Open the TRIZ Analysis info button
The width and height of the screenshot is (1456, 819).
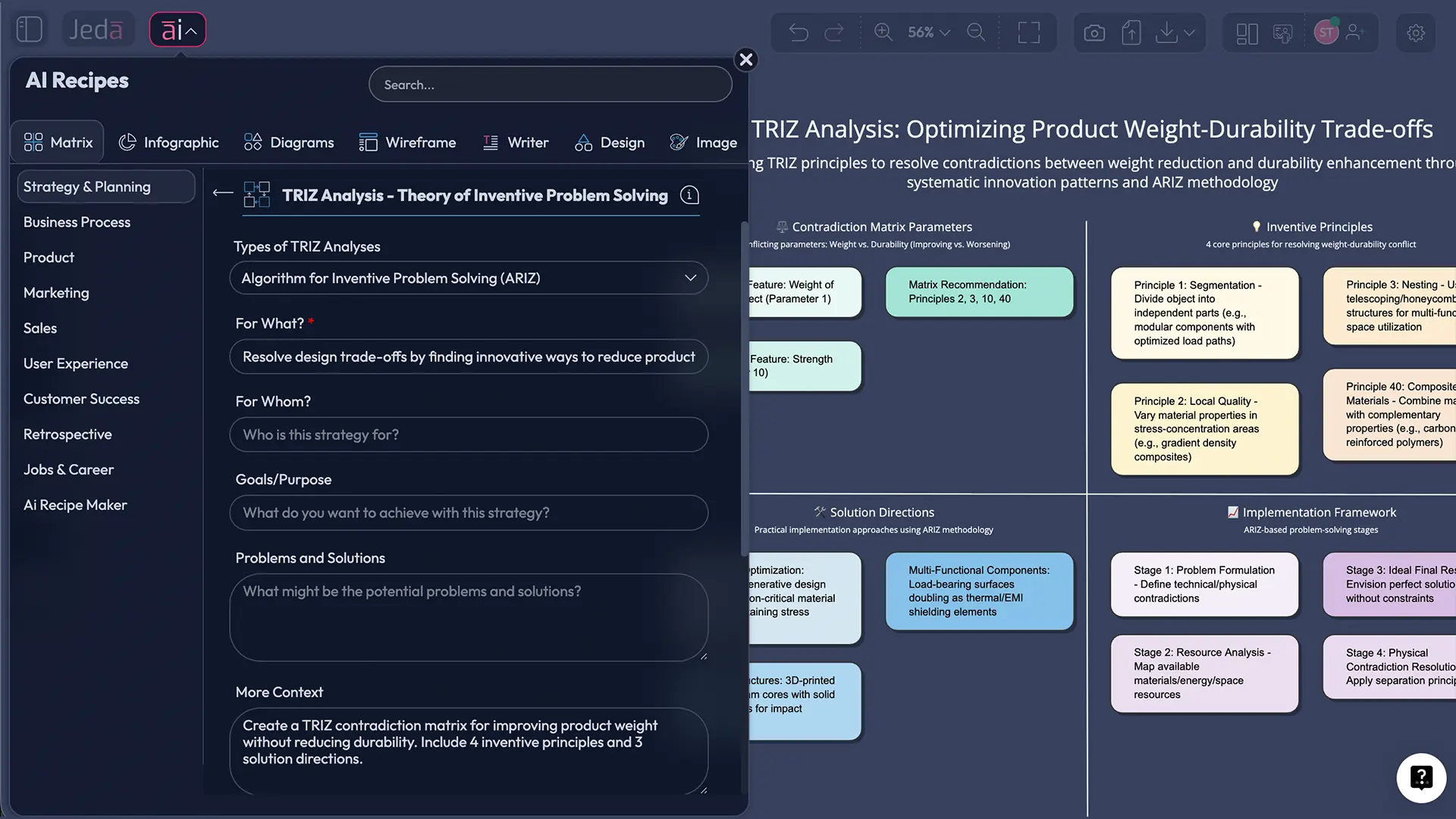[x=689, y=195]
